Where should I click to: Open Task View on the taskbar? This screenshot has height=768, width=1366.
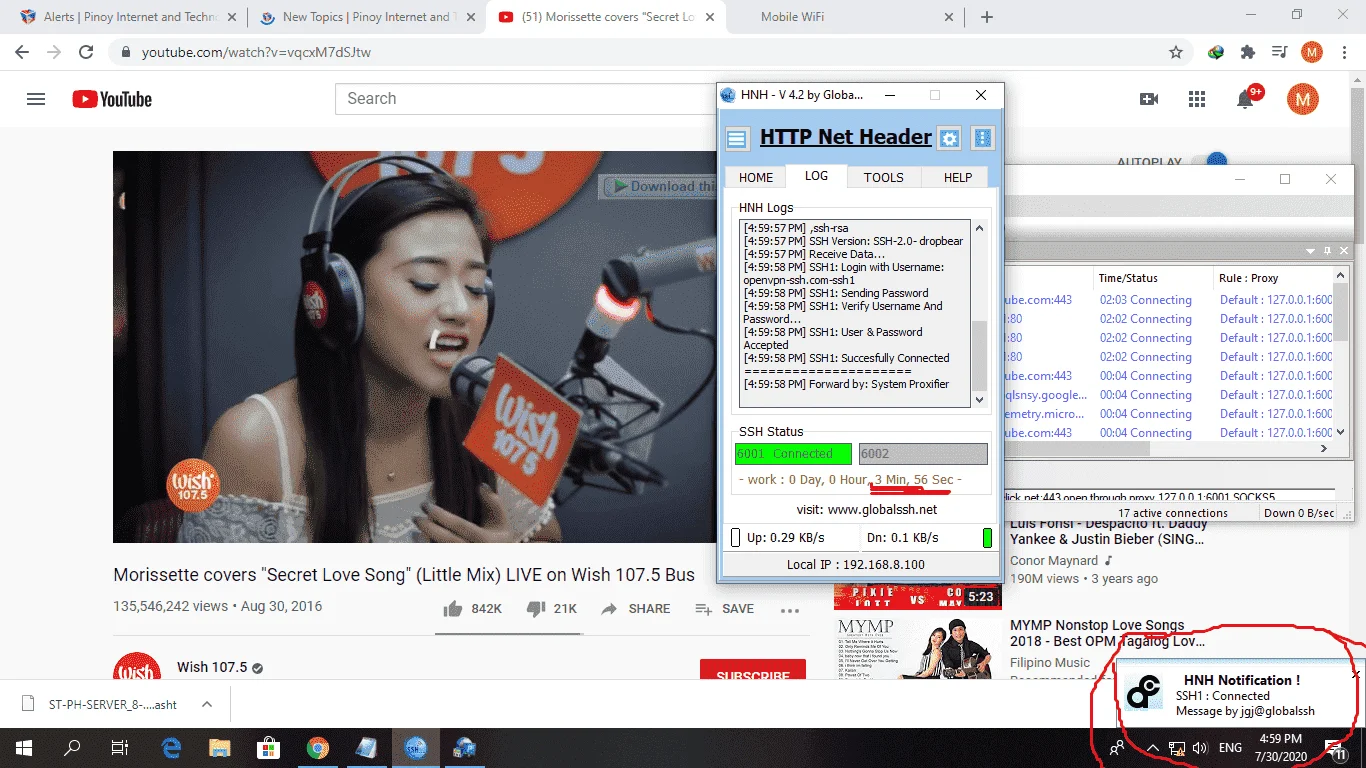120,748
